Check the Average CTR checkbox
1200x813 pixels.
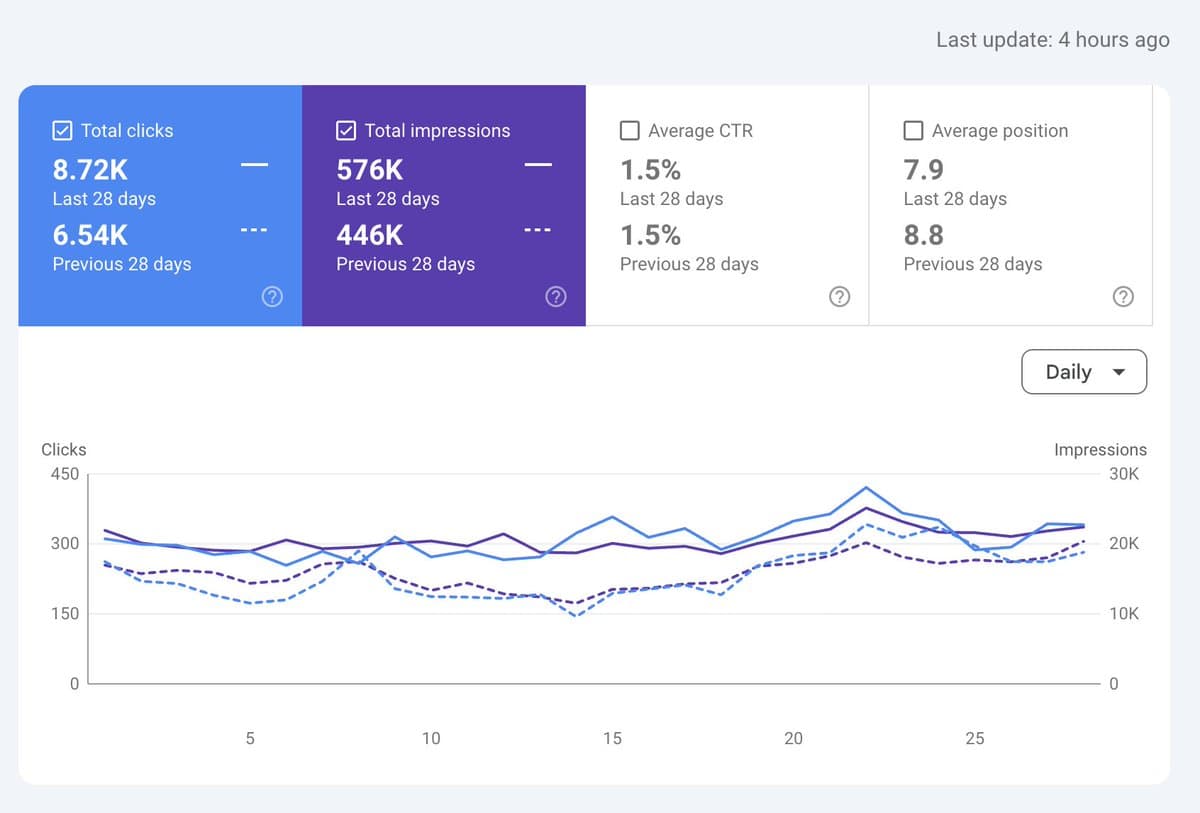[x=630, y=130]
